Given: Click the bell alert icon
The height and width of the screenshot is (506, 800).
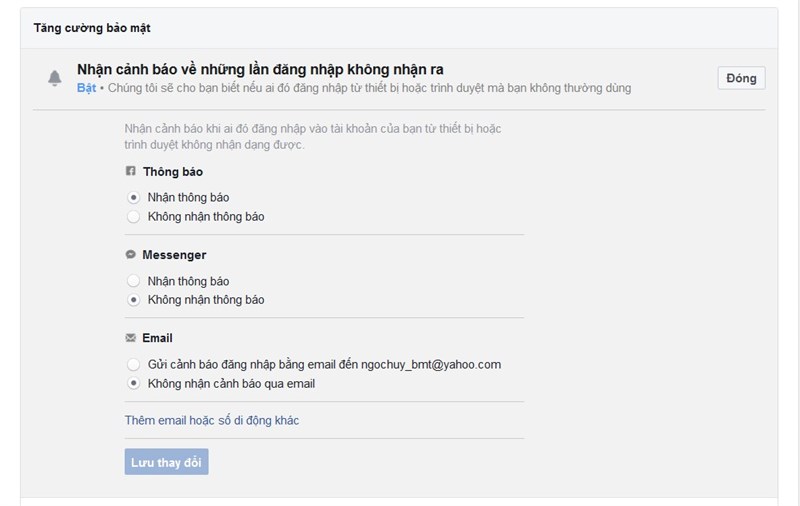Looking at the screenshot, I should tap(55, 78).
